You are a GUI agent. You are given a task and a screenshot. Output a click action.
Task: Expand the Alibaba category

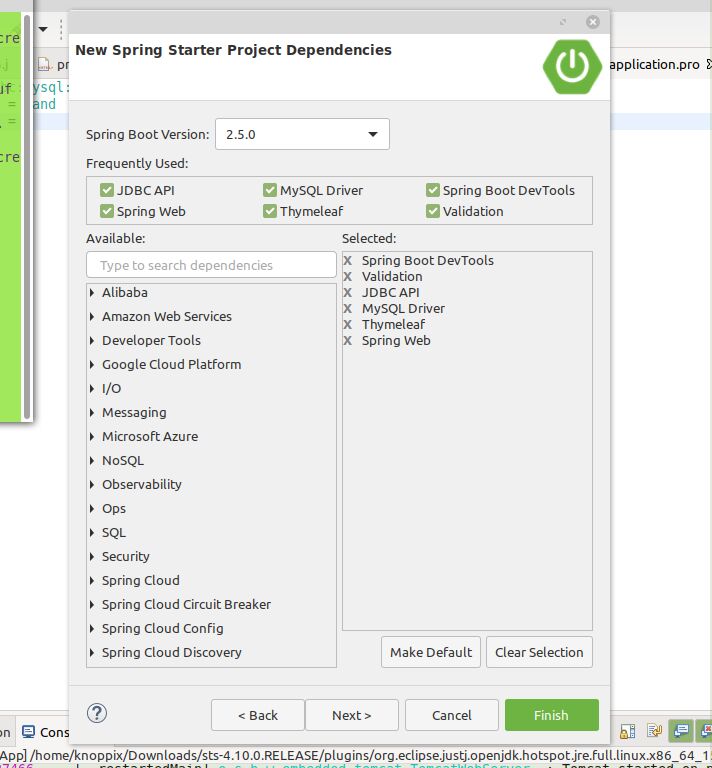92,293
